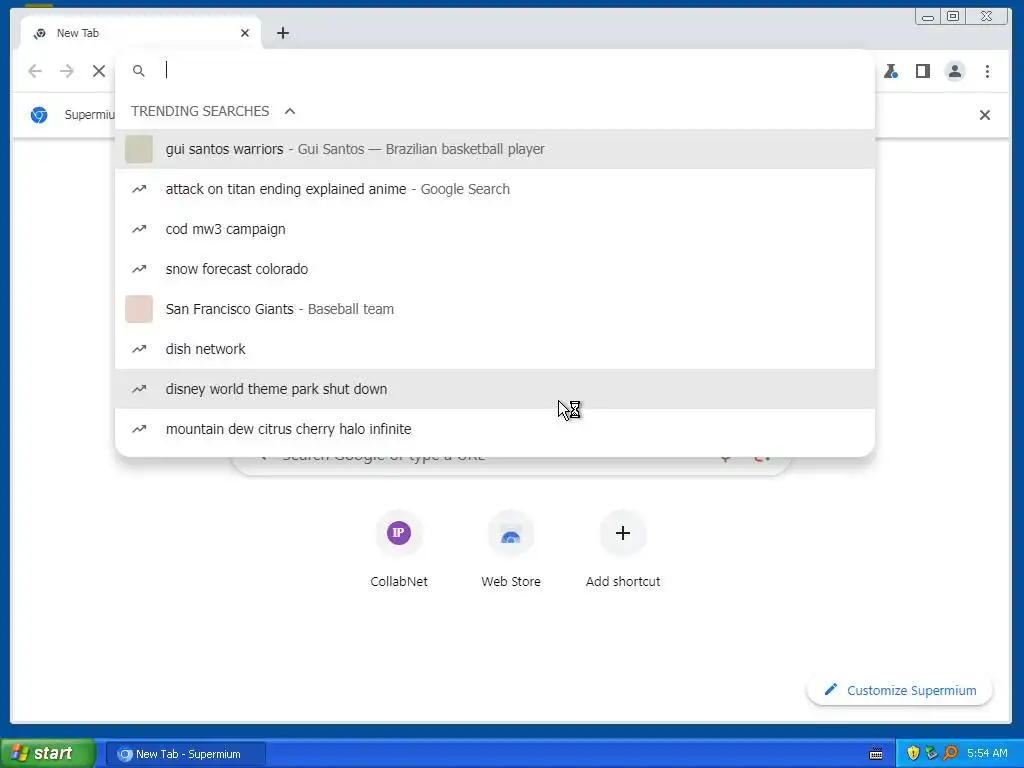Image resolution: width=1024 pixels, height=768 pixels.
Task: Collapse the Trending Searches section
Action: click(x=290, y=111)
